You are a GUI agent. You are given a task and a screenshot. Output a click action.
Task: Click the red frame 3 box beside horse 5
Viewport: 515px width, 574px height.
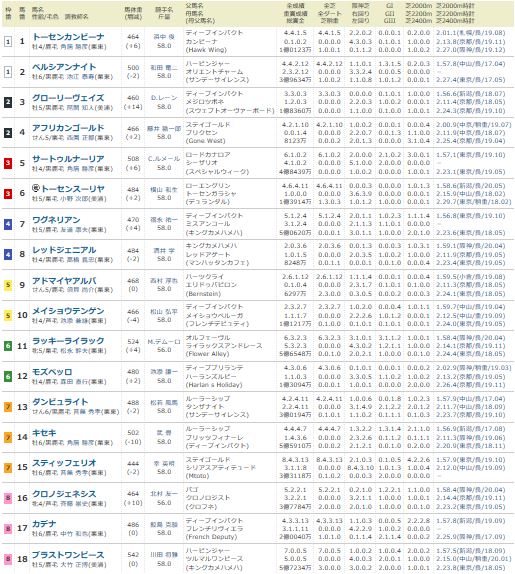click(8, 163)
